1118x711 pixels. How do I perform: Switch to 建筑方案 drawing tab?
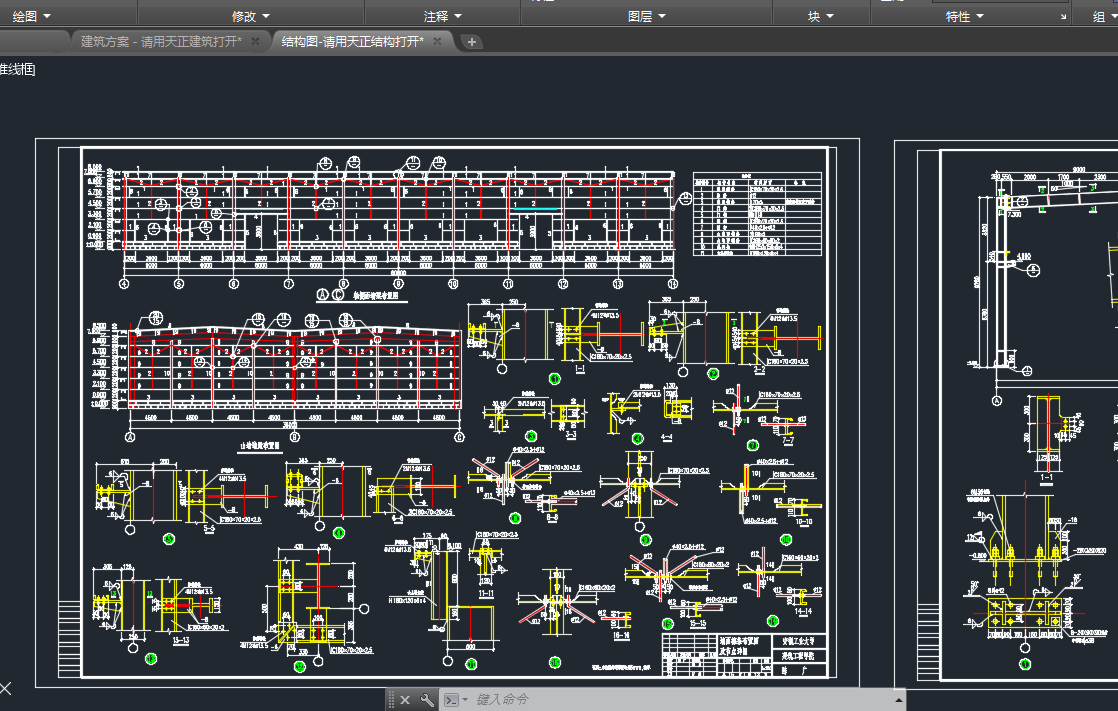pyautogui.click(x=160, y=41)
